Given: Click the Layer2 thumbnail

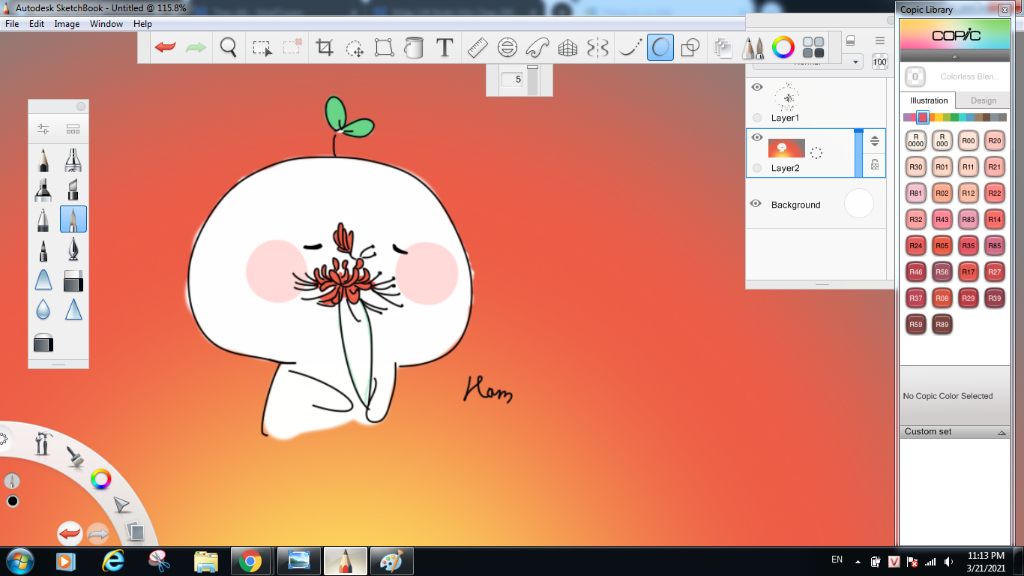Looking at the screenshot, I should (786, 148).
